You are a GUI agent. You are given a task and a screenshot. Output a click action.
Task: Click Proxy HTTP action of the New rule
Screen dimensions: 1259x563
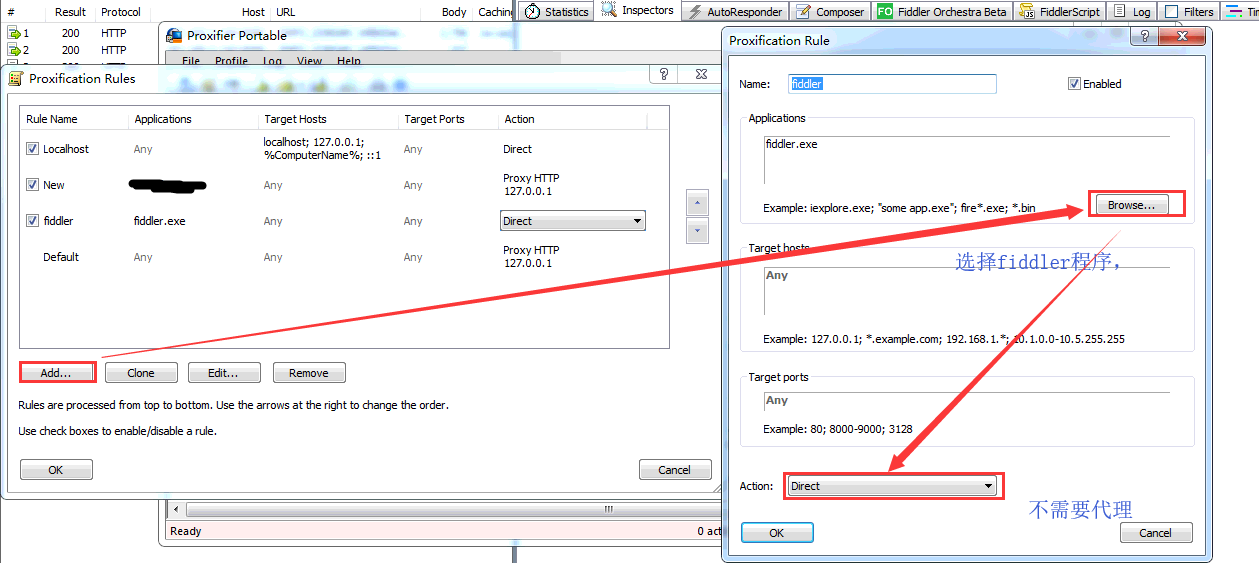[x=531, y=185]
